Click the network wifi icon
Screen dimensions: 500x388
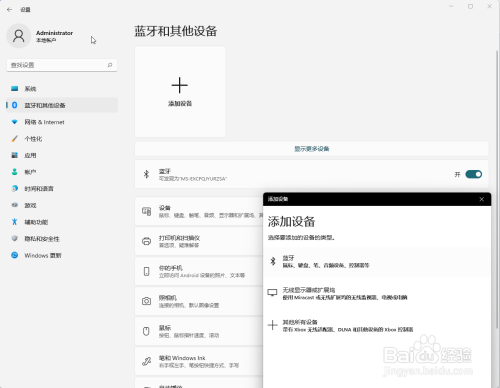click(14, 122)
